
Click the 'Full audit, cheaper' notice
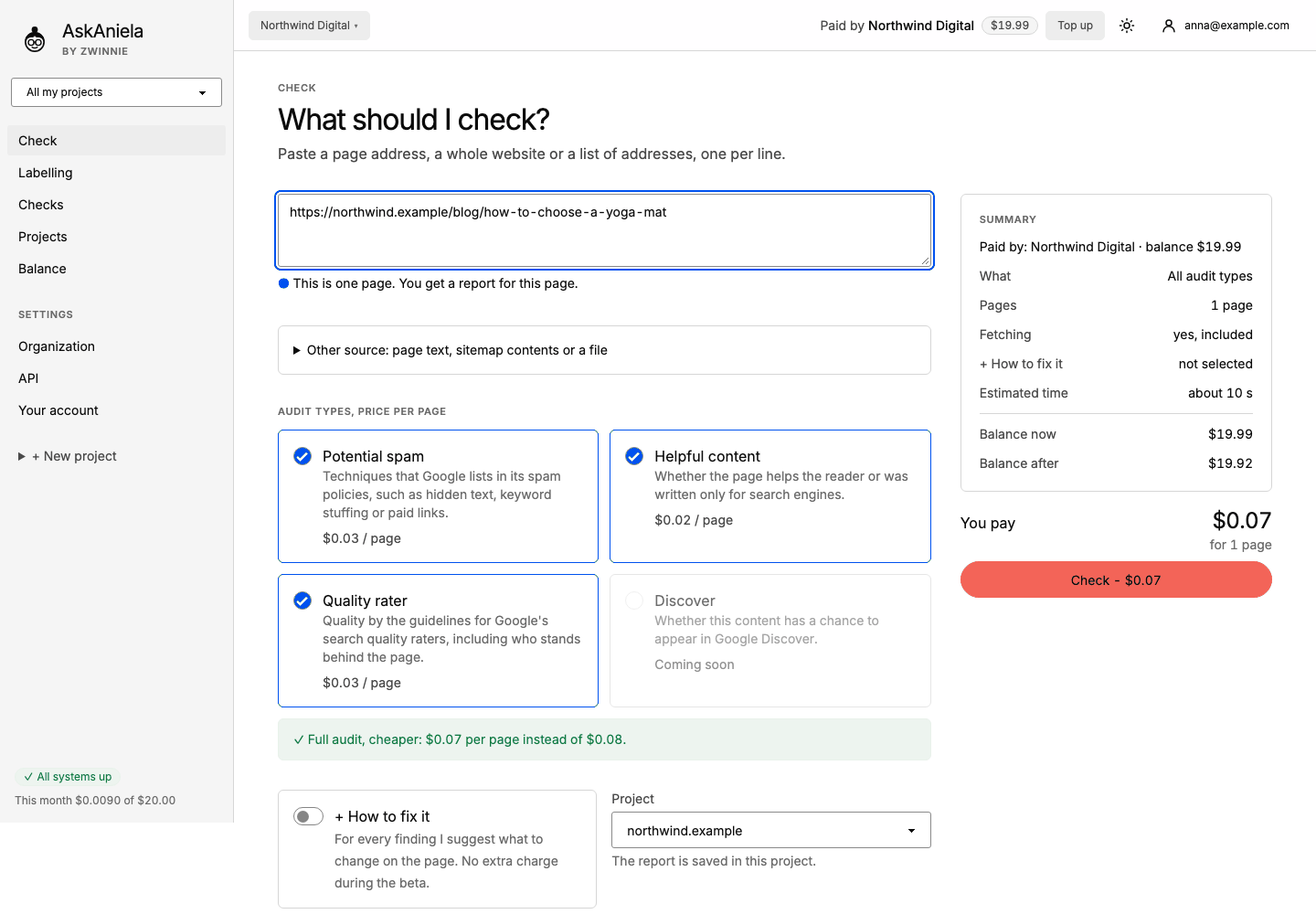click(x=604, y=739)
